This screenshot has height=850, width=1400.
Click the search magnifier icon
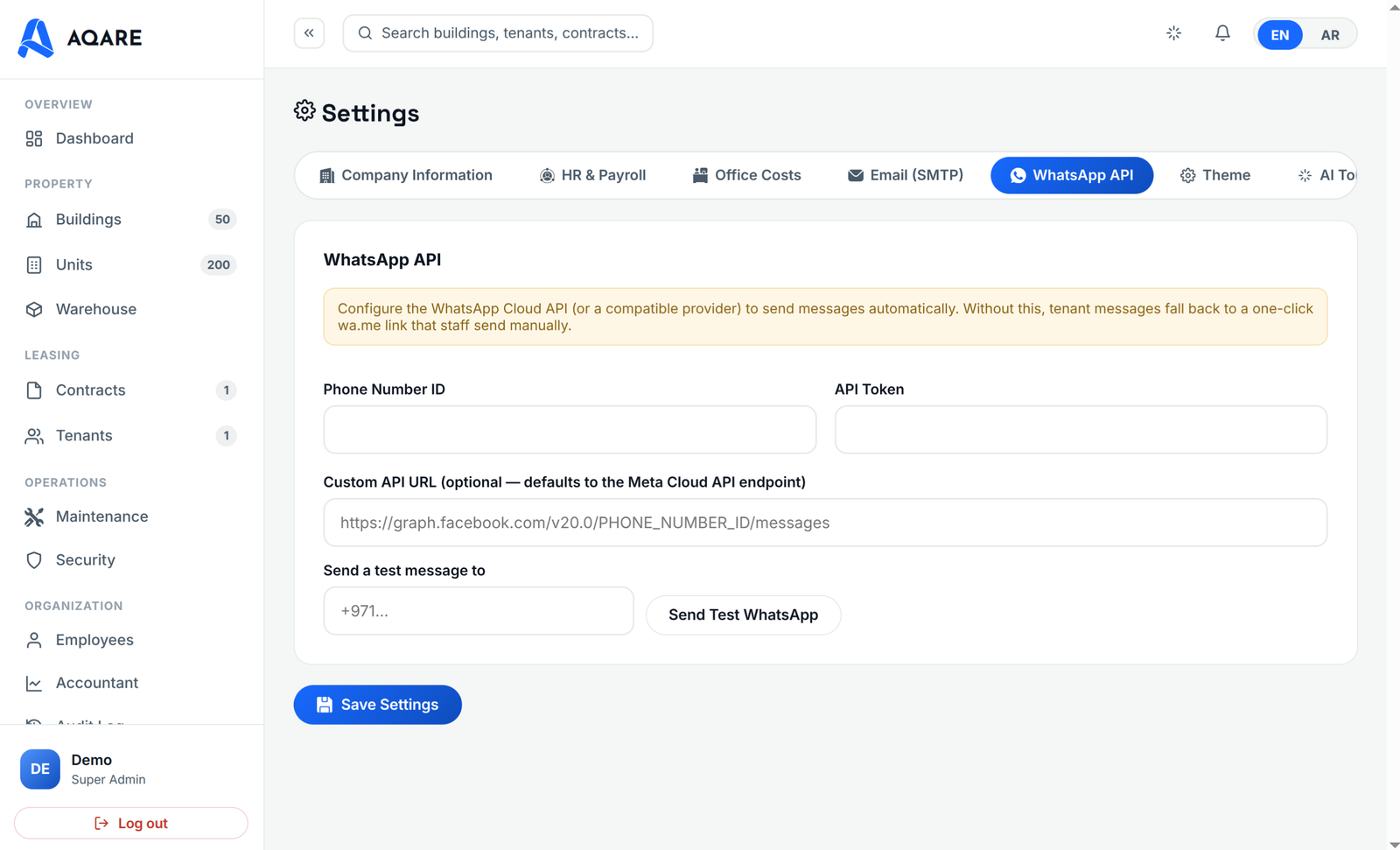tap(365, 33)
